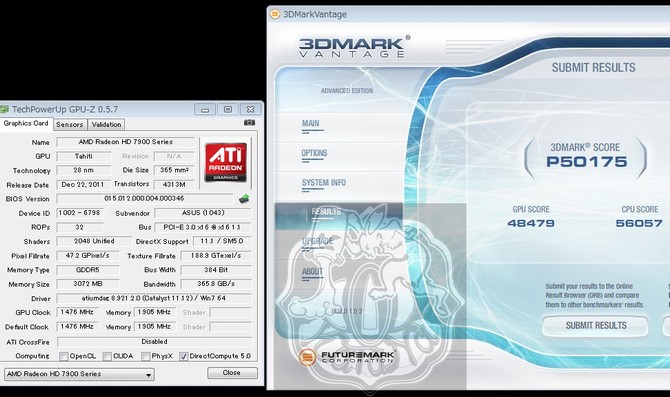Click the BIOS Version field
This screenshot has height=397, width=670.
144,199
